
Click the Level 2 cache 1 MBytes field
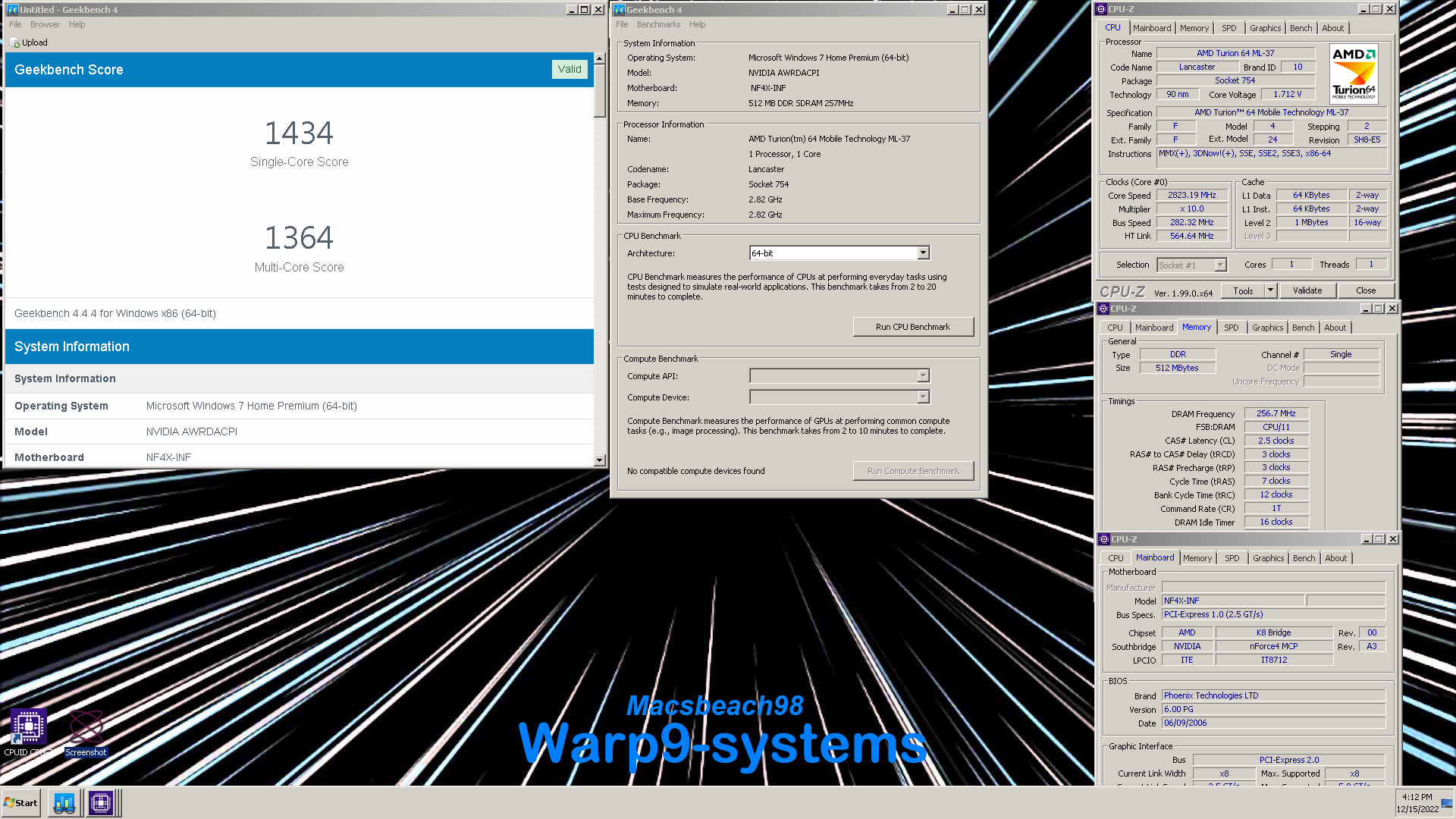[1311, 222]
